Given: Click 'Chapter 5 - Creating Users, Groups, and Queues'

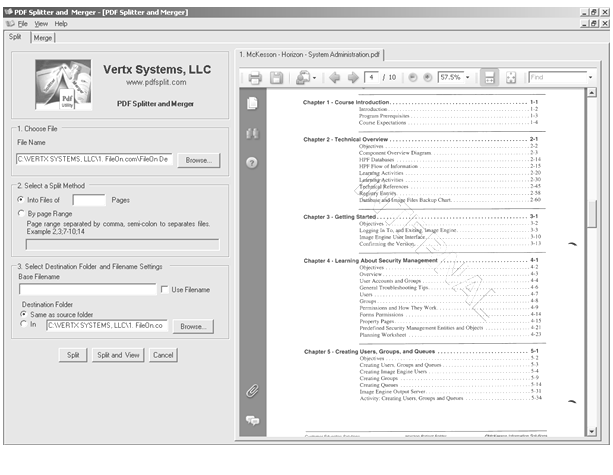Looking at the screenshot, I should [x=369, y=351].
